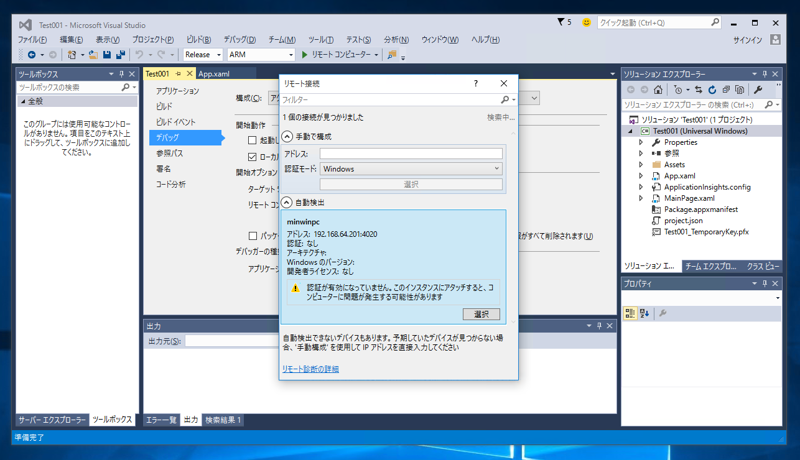Select the ビルド イベント properties page
The width and height of the screenshot is (800, 460).
pyautogui.click(x=176, y=122)
